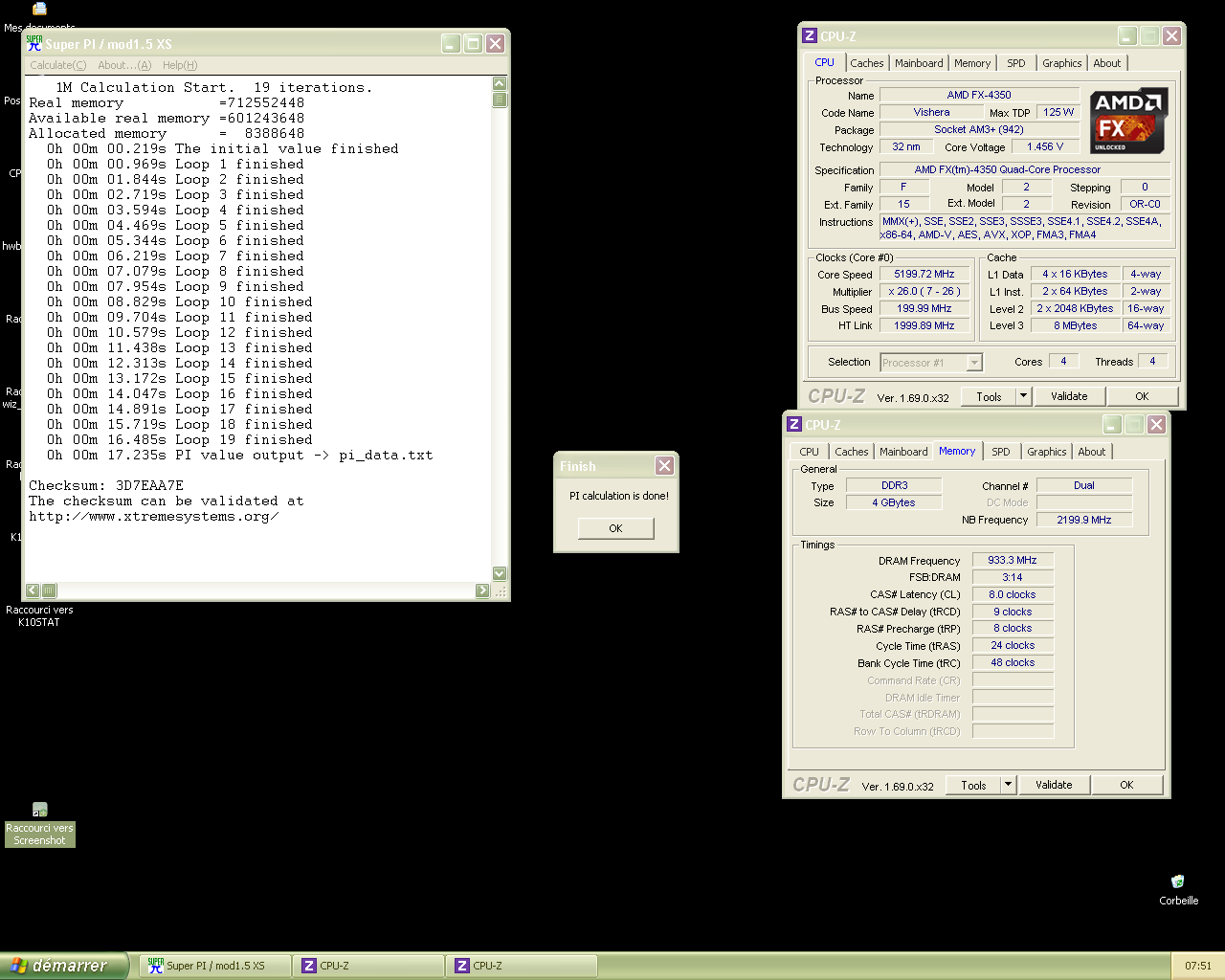Click Super PI vertical scrollbar thumb
The image size is (1225, 980).
pyautogui.click(x=500, y=100)
